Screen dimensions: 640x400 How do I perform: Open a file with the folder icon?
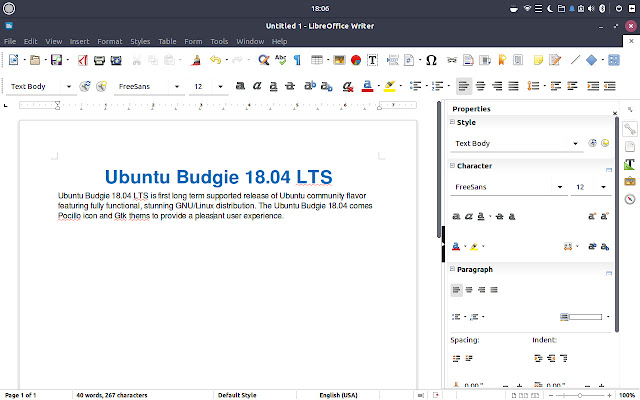pyautogui.click(x=35, y=60)
